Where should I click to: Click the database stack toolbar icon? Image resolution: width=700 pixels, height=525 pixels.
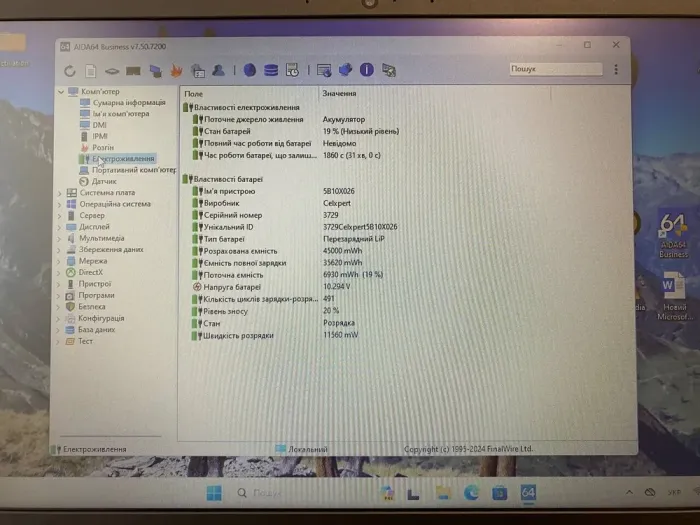point(271,70)
